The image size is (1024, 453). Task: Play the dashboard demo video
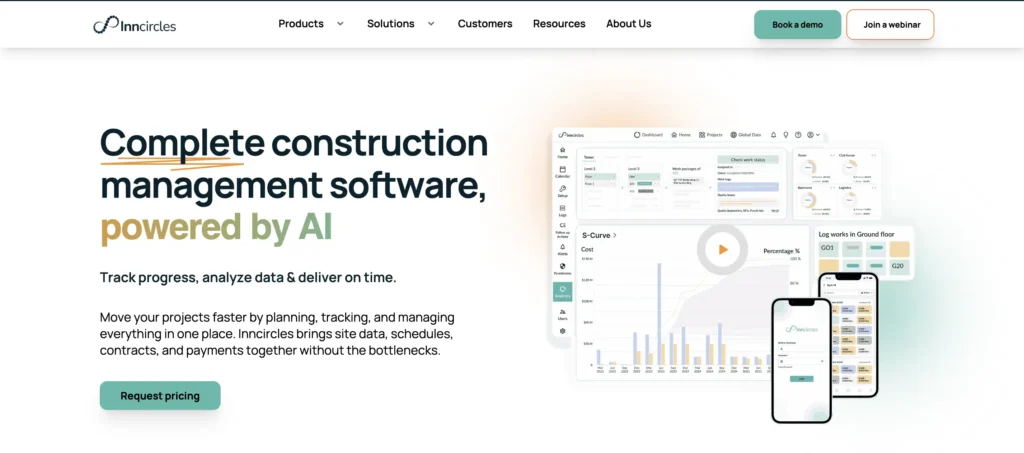(722, 249)
